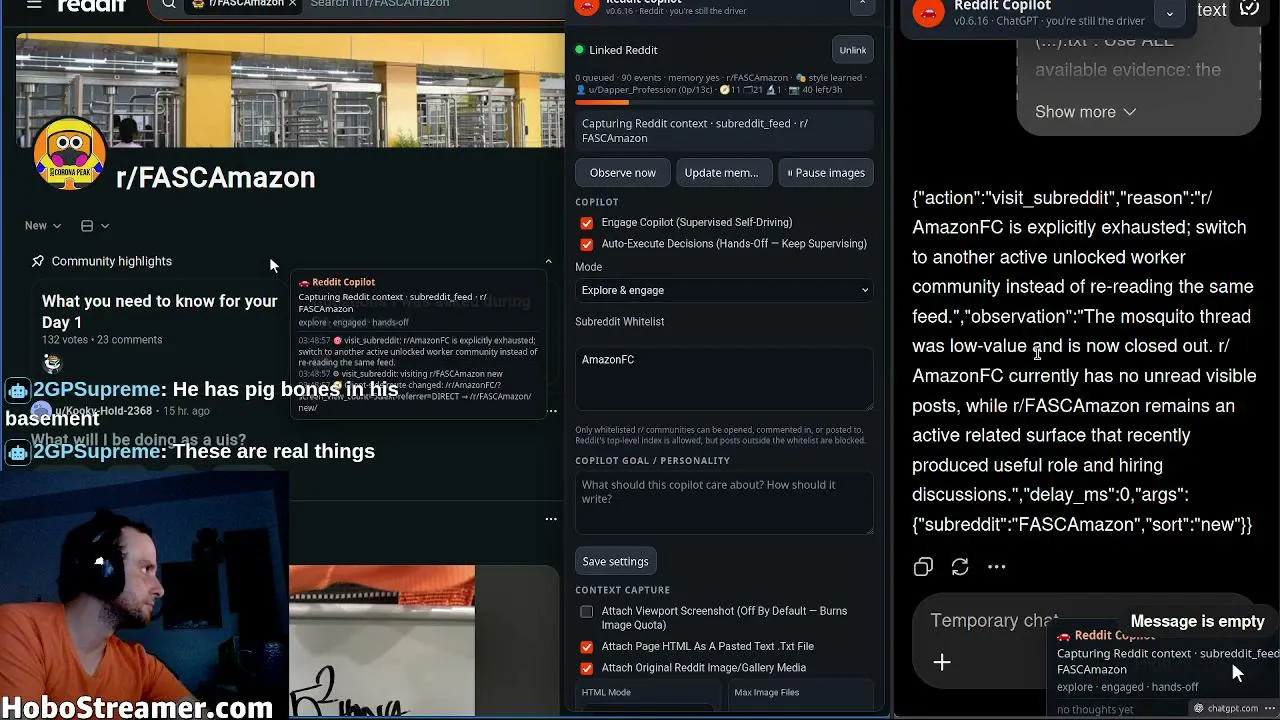Screen dimensions: 1280x720
Task: Open the feed layout view dropdown
Action: (x=95, y=226)
